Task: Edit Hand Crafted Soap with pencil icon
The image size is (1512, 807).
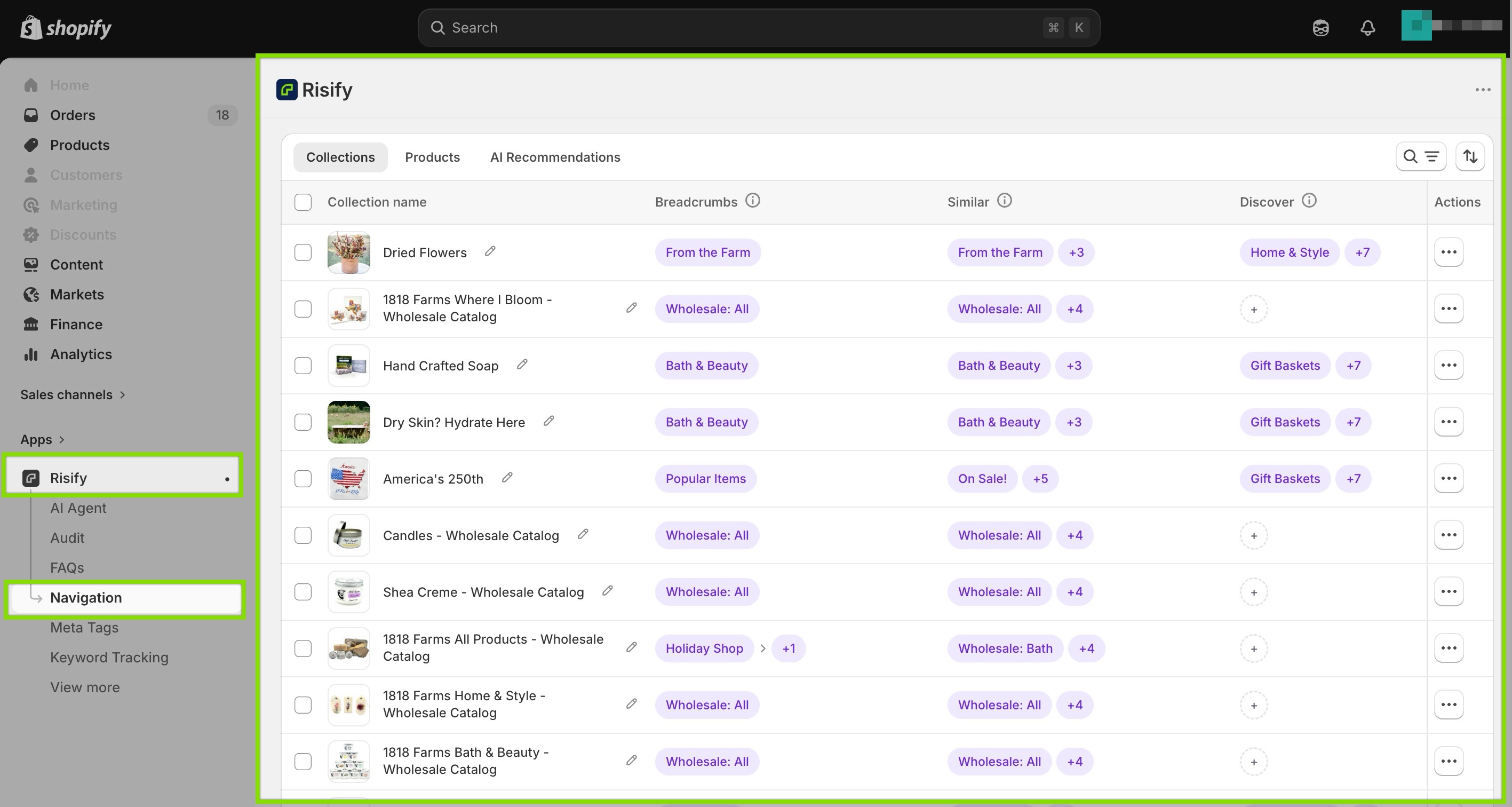Action: [522, 365]
